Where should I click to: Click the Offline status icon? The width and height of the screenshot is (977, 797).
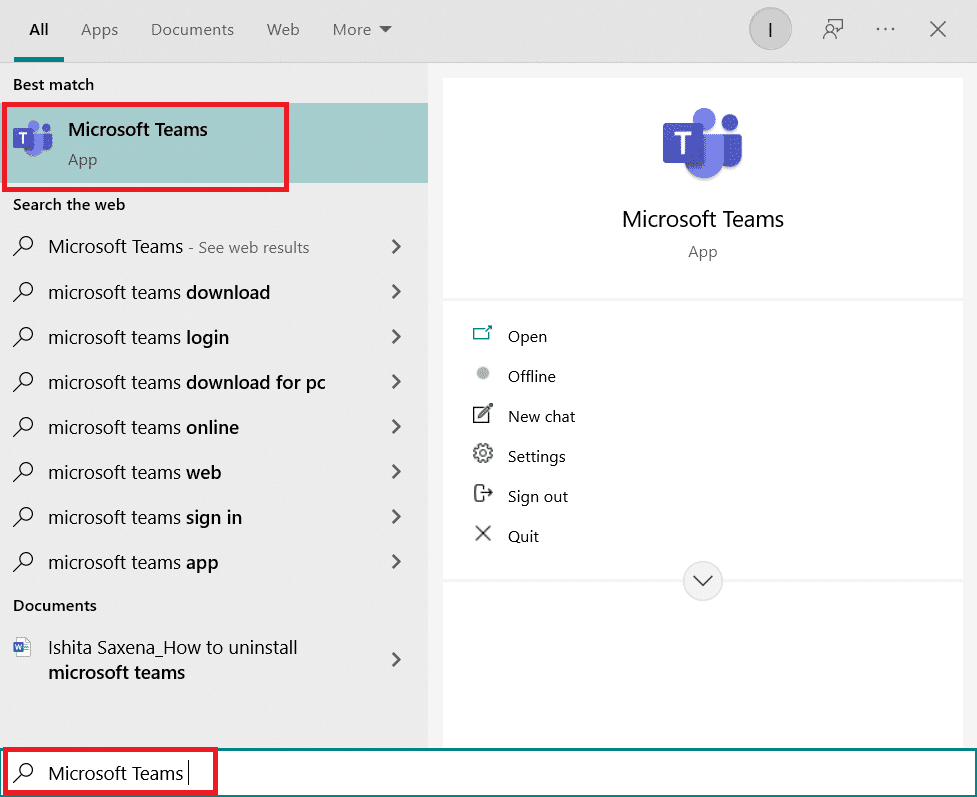coord(484,376)
